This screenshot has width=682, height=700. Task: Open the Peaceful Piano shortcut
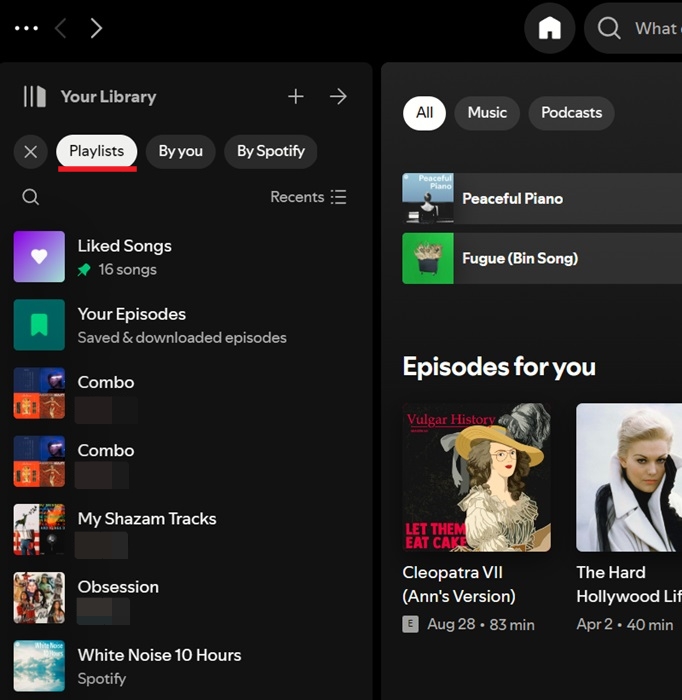542,198
